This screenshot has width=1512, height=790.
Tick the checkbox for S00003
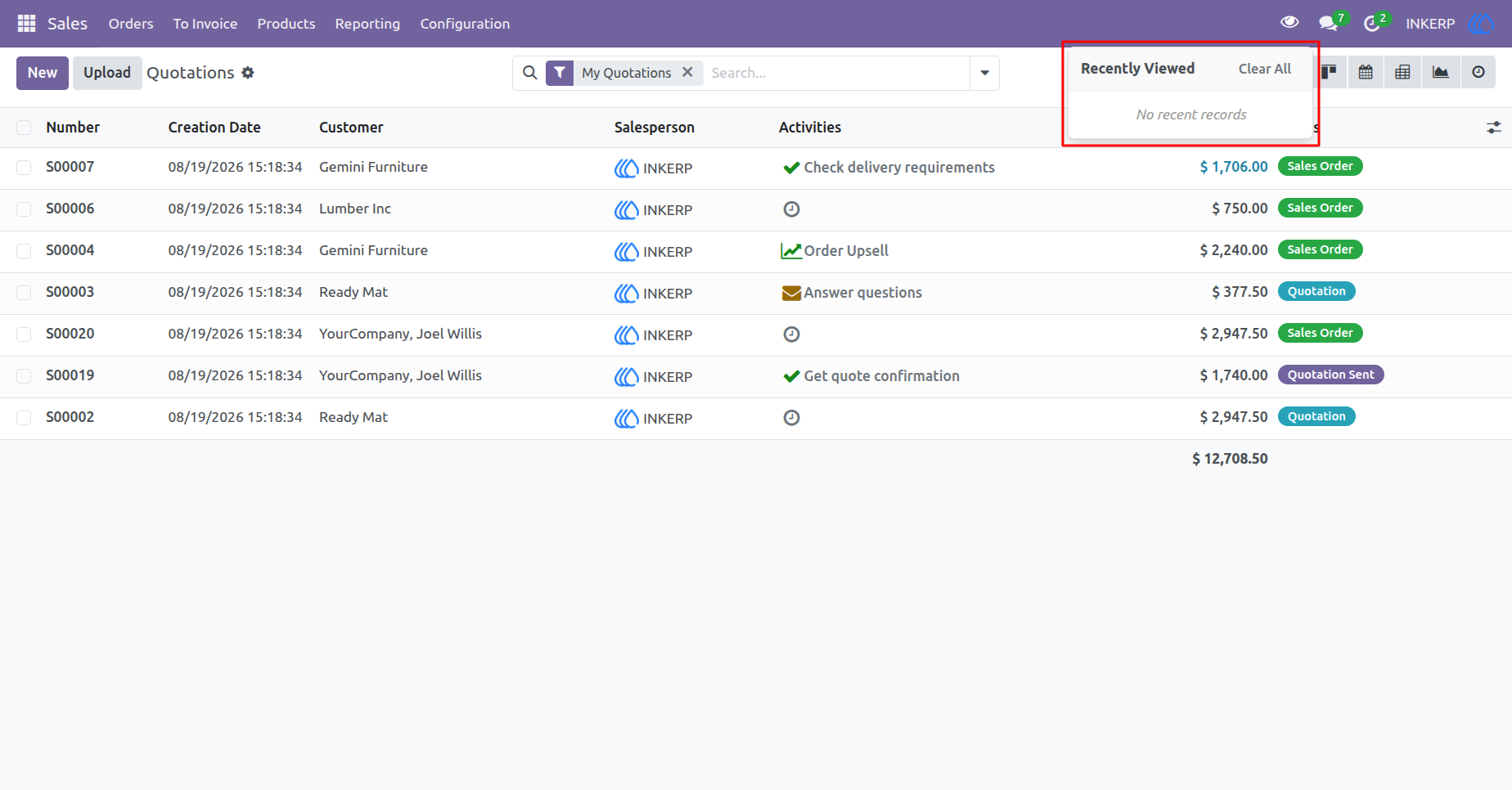24,293
